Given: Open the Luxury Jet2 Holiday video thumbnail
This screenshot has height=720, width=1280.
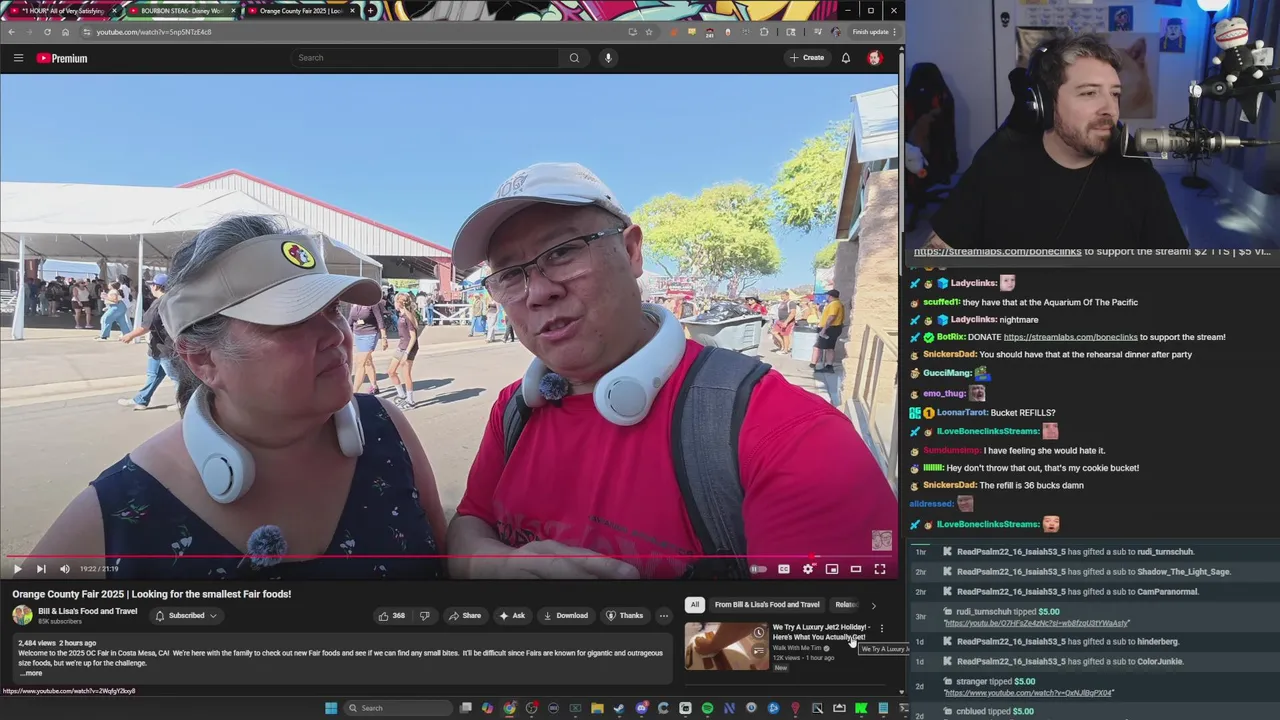Looking at the screenshot, I should [x=727, y=646].
